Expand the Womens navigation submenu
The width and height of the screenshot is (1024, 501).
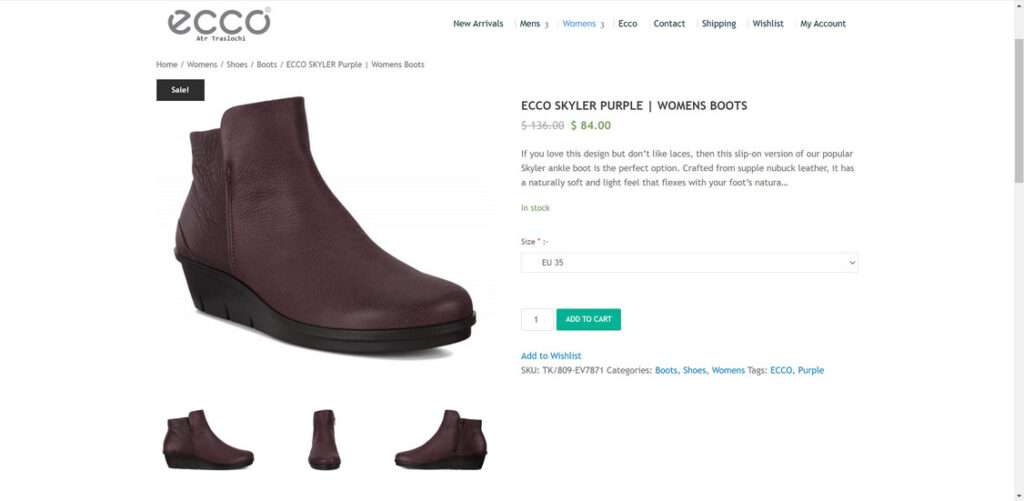pos(582,24)
